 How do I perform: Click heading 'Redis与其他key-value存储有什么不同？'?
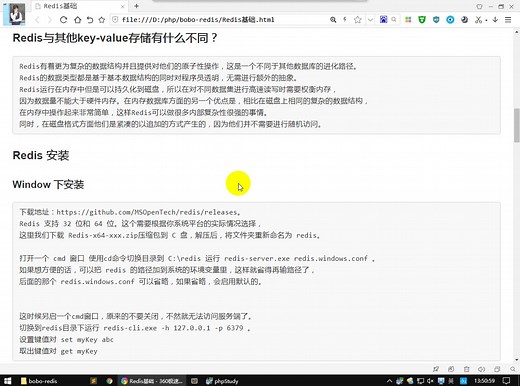[115, 38]
